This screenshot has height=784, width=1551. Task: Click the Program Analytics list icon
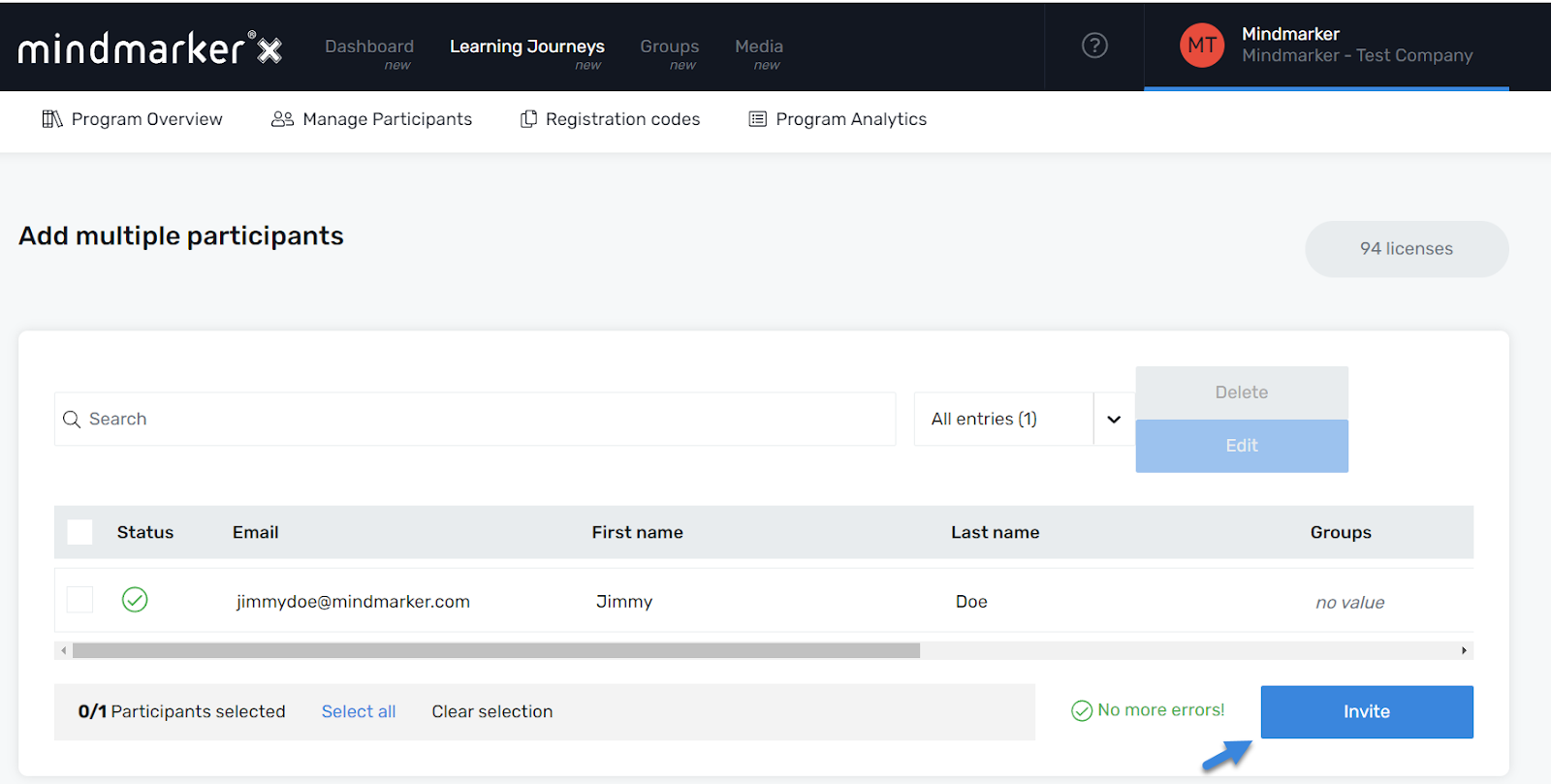758,119
